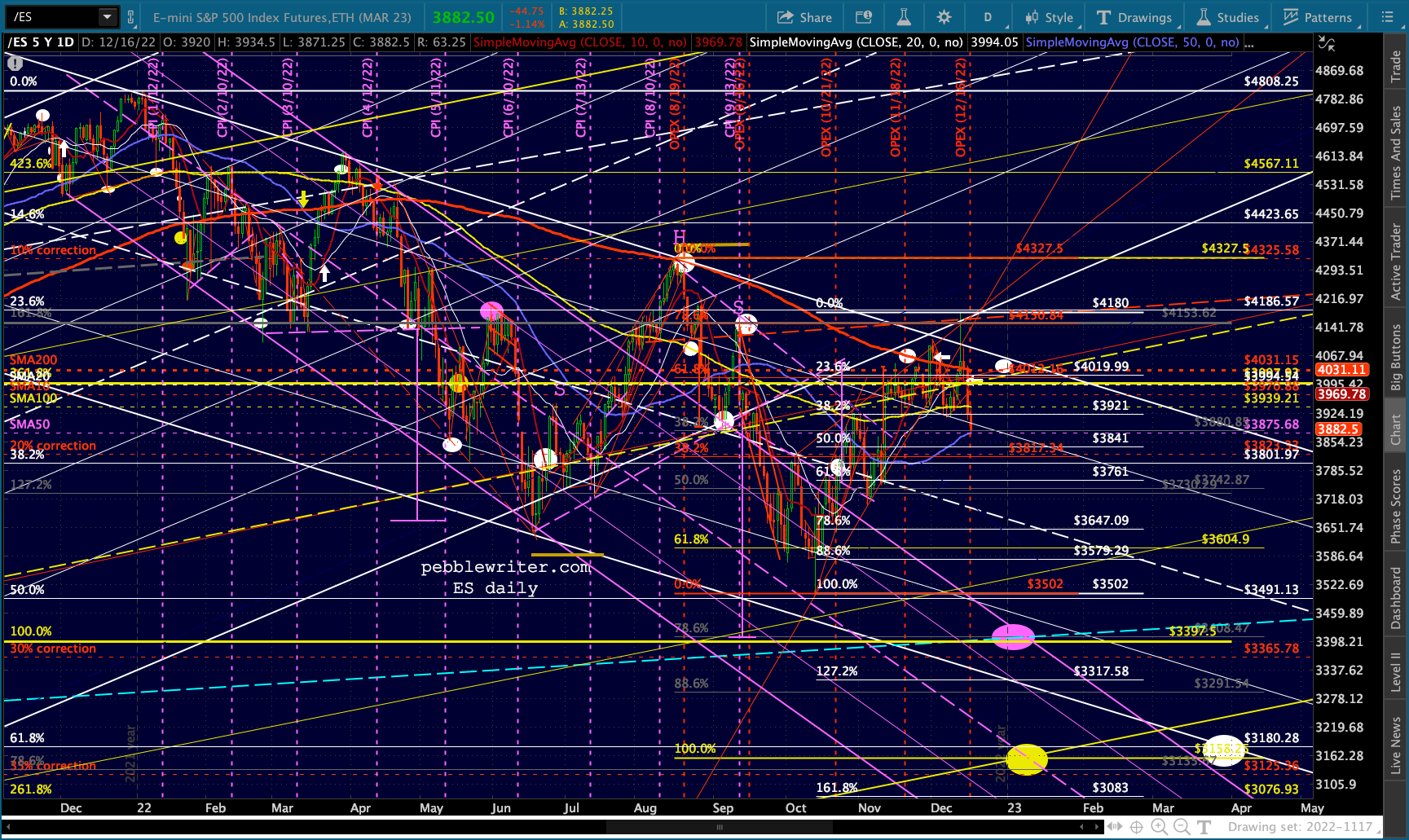Click the $3180.28 price level label
This screenshot has width=1409, height=840.
1271,738
